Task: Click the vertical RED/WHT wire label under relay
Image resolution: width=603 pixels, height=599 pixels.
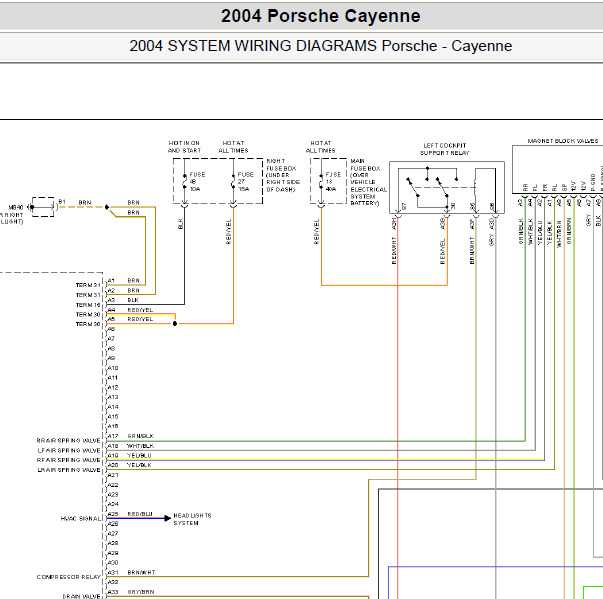Action: [x=394, y=251]
